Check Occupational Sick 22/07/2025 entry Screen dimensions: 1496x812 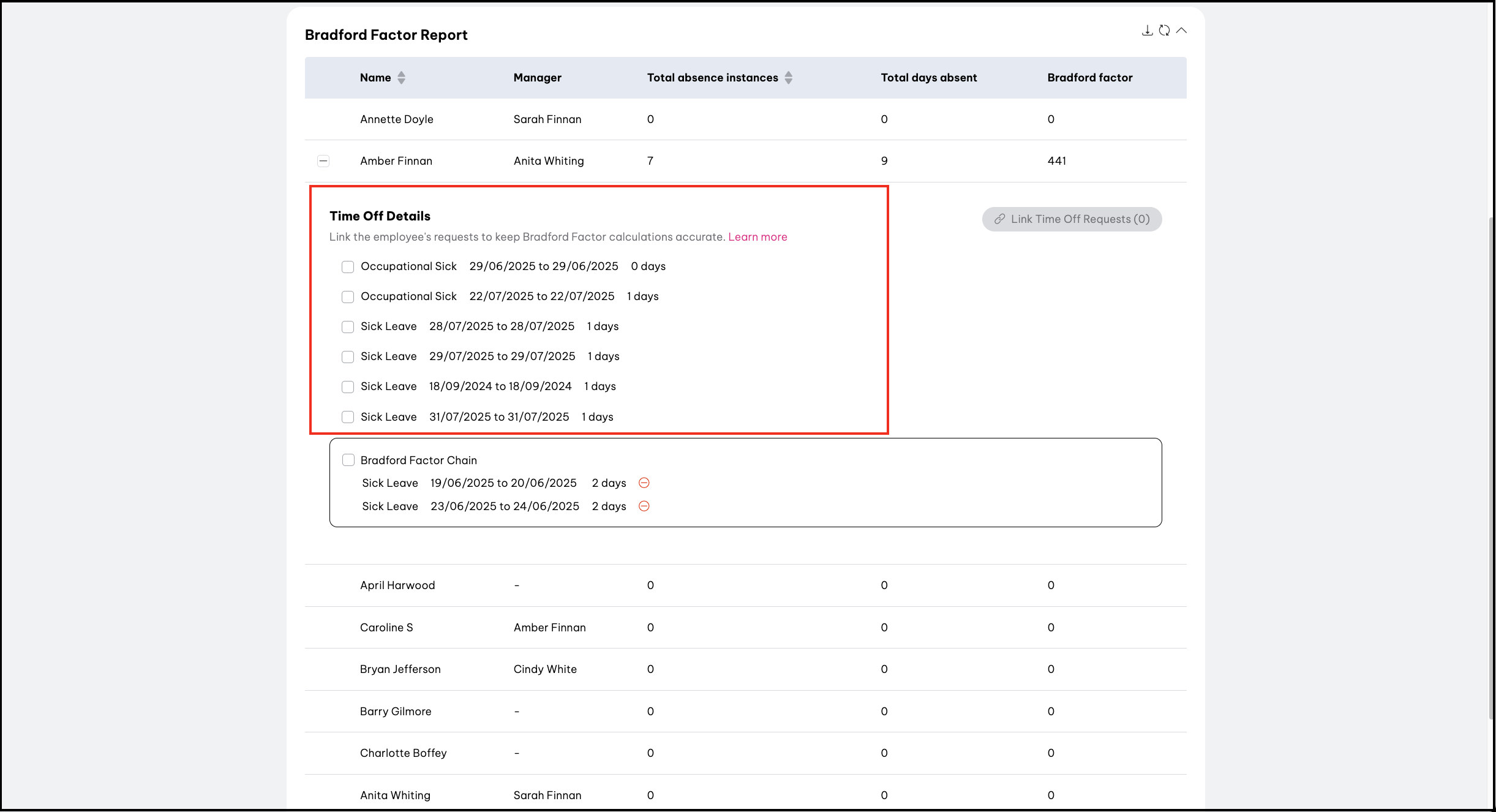pos(348,297)
